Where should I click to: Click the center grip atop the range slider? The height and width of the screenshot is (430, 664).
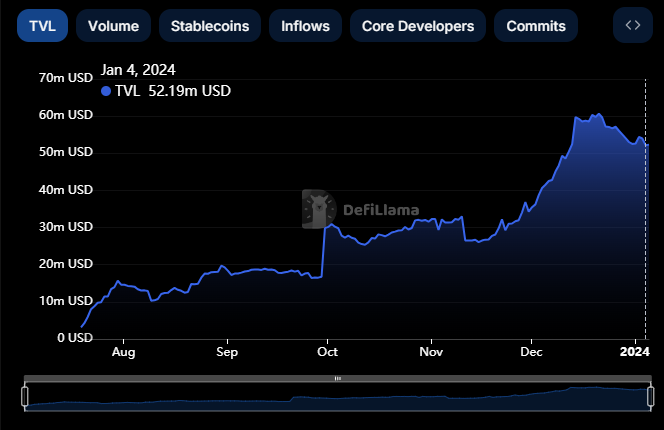(337, 379)
